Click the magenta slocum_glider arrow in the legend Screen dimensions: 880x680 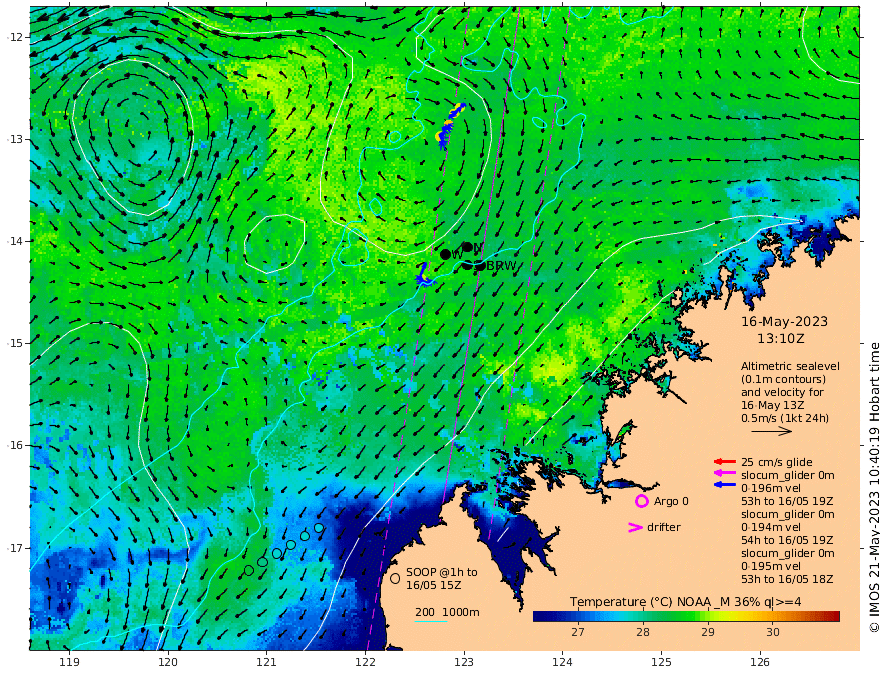coord(725,473)
